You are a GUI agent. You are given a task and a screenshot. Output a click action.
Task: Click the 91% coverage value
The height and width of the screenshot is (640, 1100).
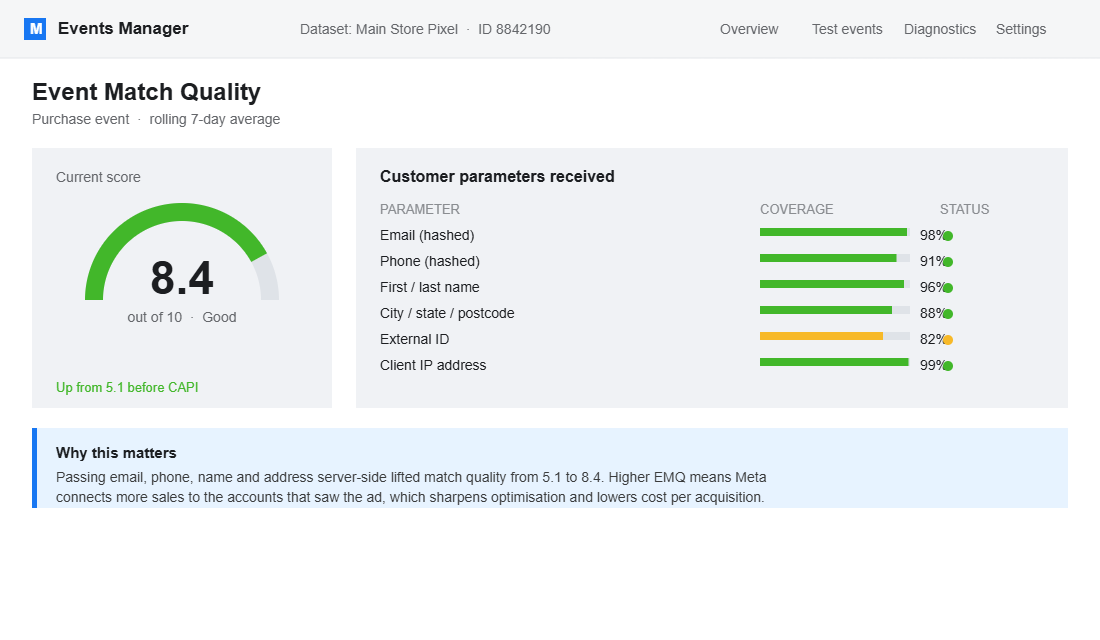coord(932,261)
